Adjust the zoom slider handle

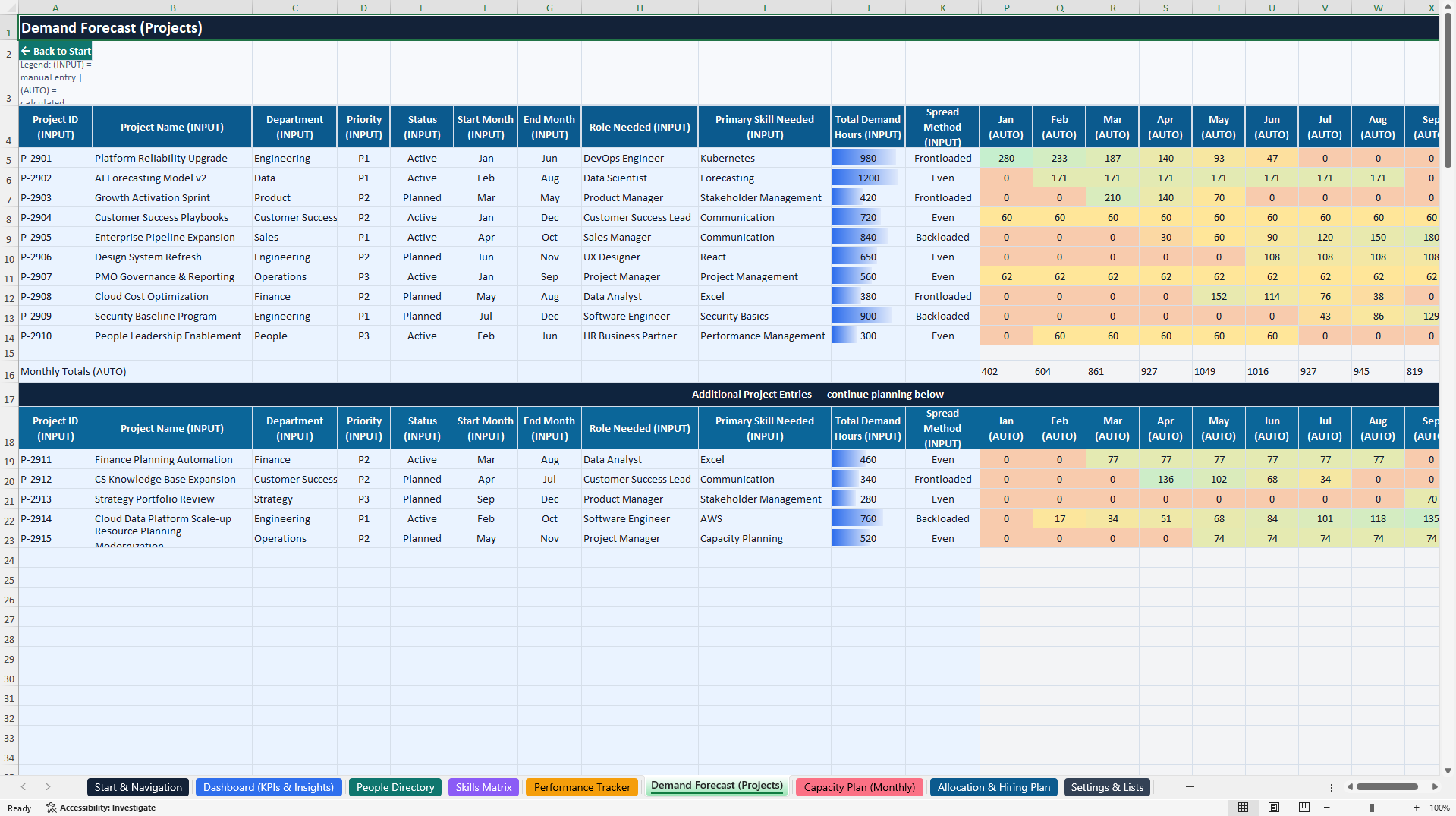[1372, 808]
